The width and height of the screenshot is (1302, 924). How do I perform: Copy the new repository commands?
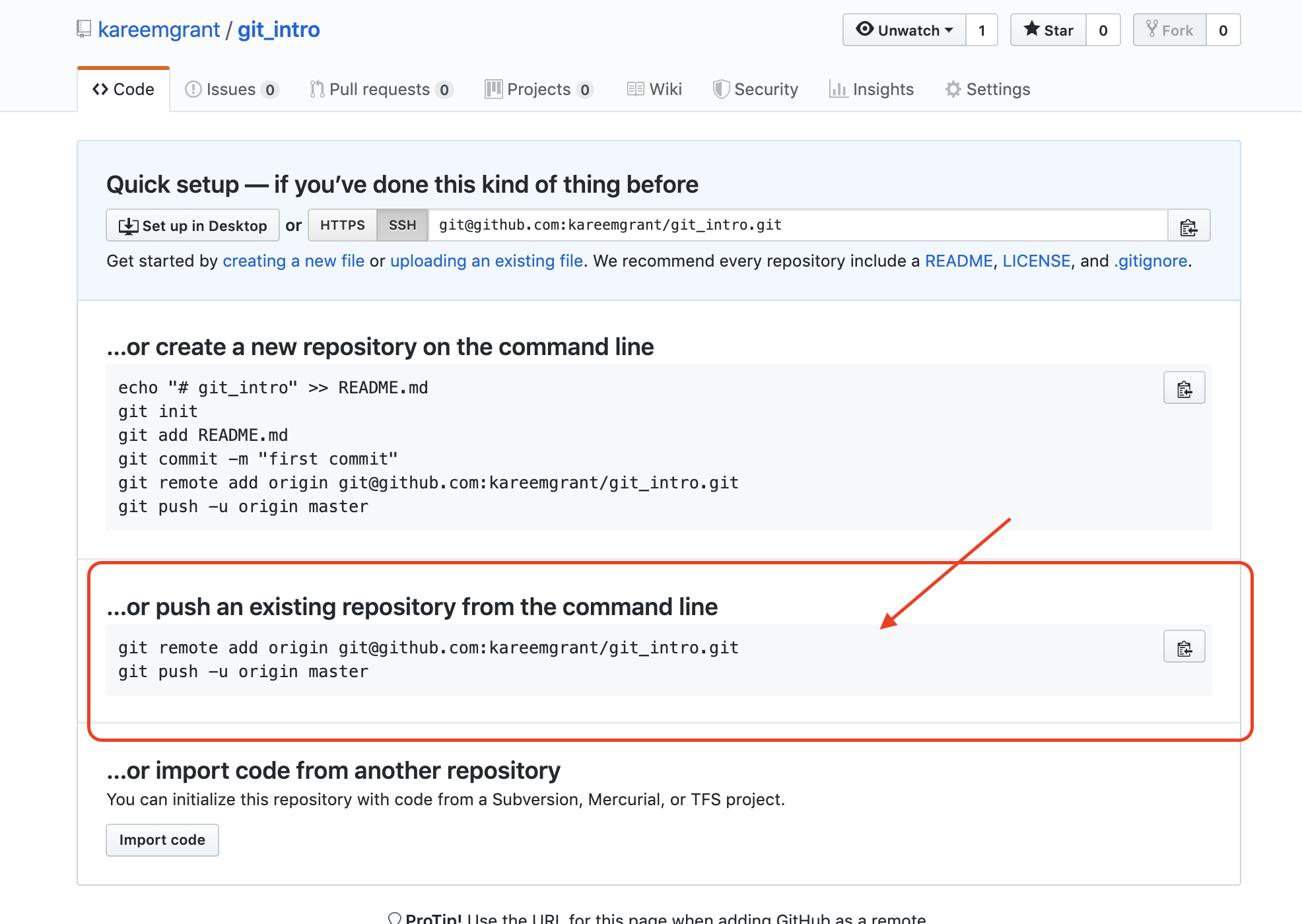tap(1184, 389)
